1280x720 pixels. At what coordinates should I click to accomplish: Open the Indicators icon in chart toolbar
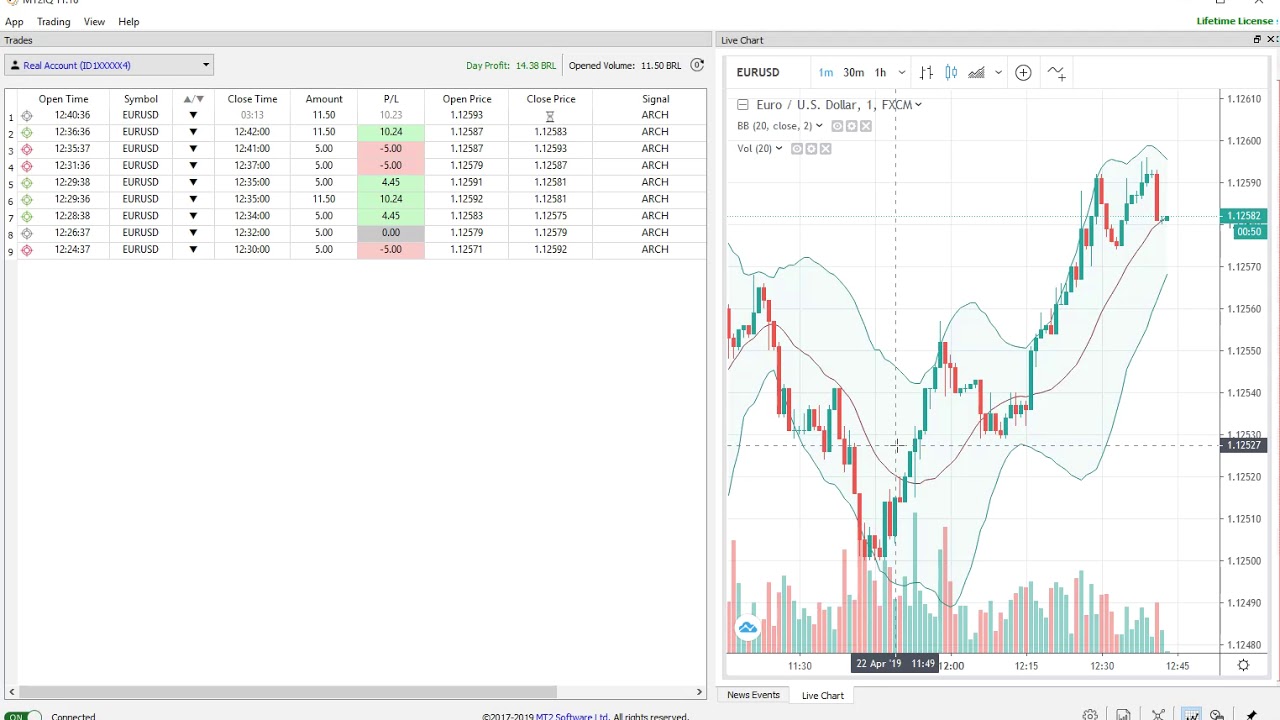[x=1057, y=72]
